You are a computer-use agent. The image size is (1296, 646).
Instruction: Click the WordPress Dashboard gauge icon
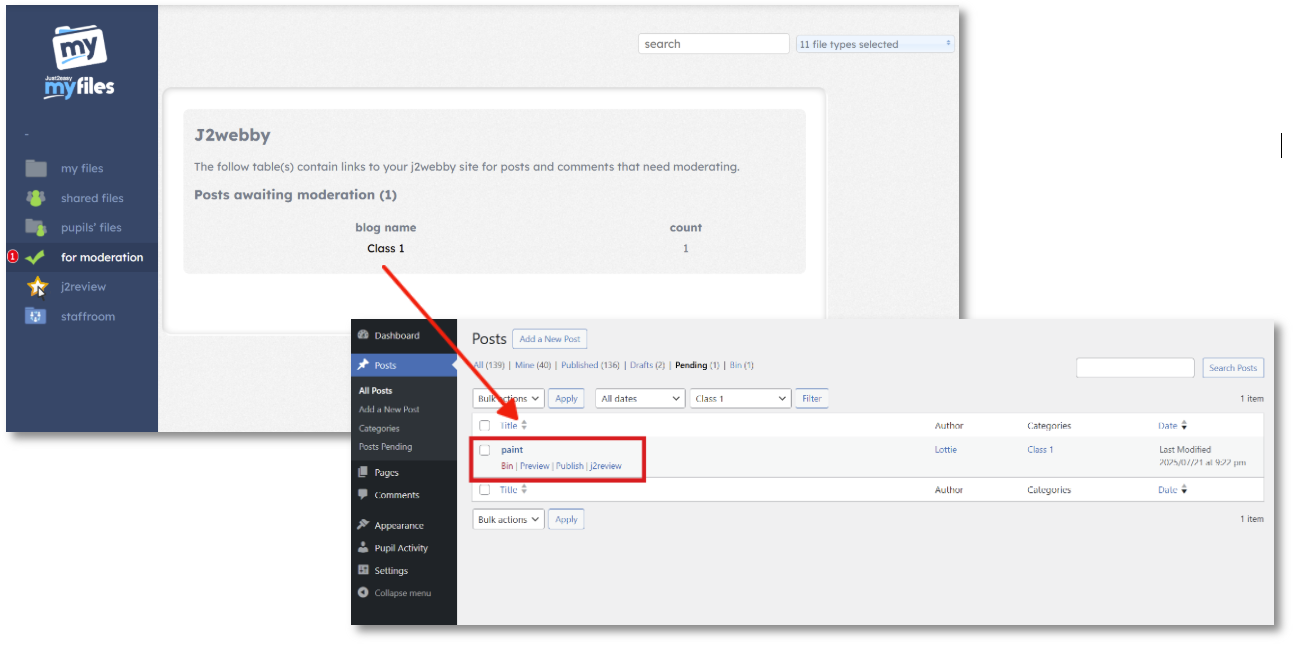pyautogui.click(x=363, y=335)
